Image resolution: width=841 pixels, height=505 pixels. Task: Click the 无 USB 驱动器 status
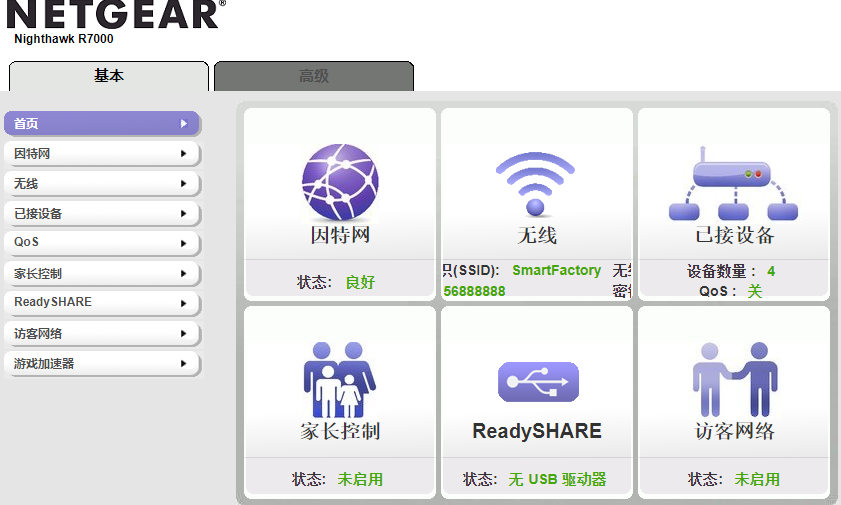point(557,479)
